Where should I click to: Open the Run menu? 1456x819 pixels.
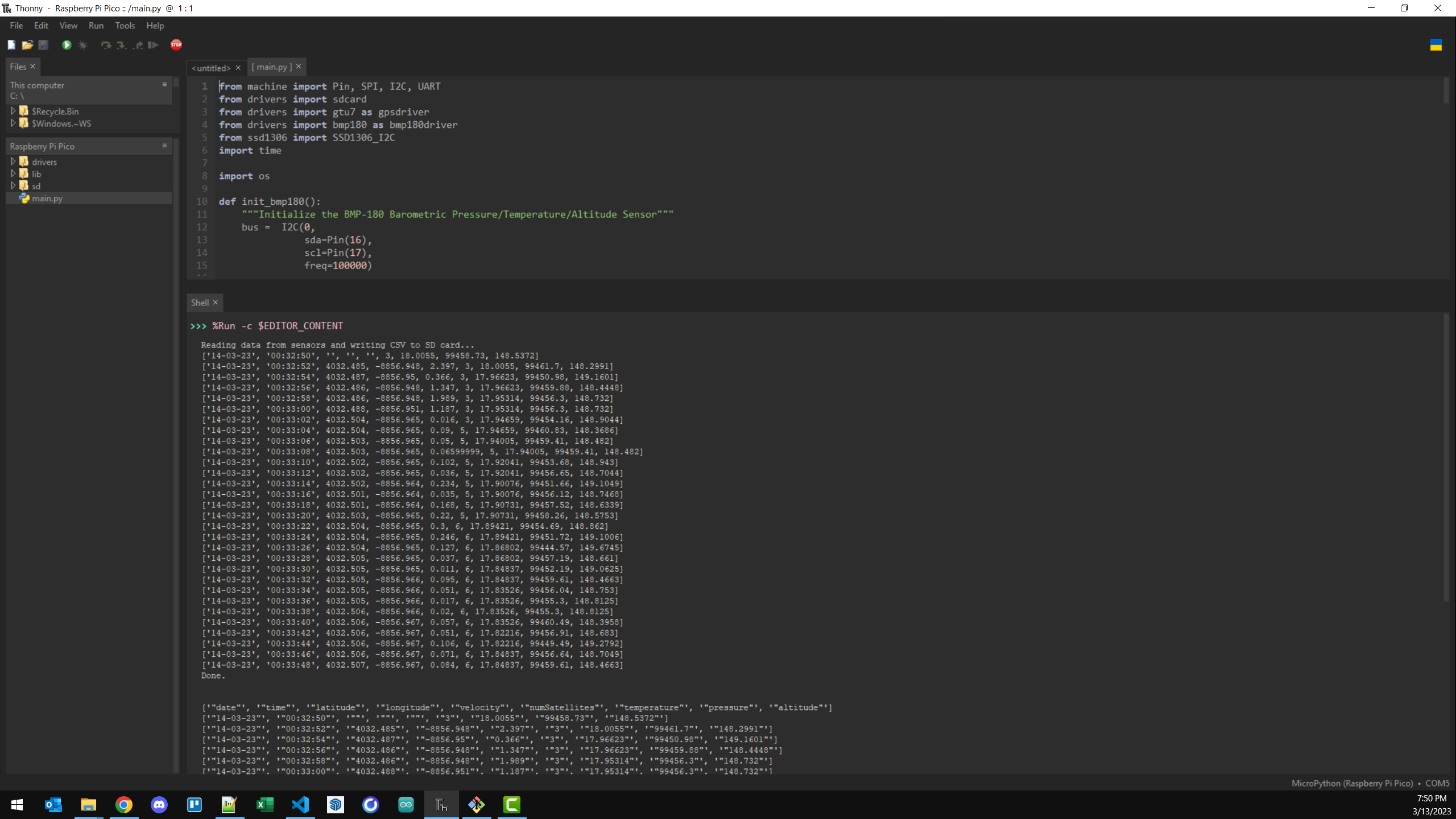pos(96,26)
